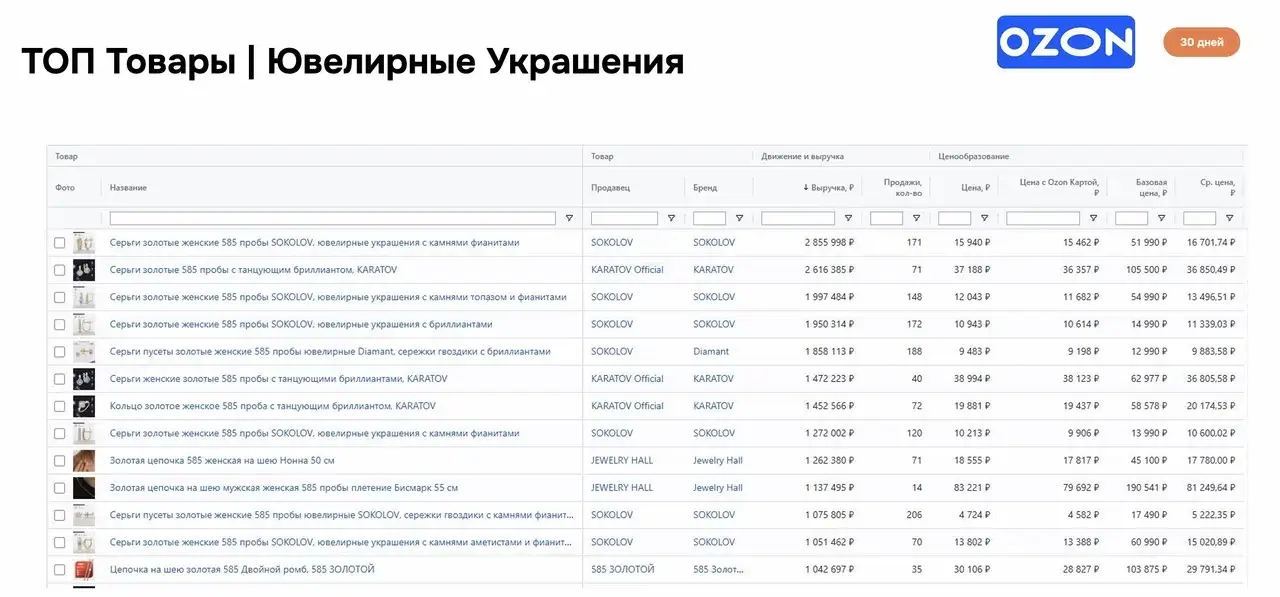Viewport: 1280px width, 597px height.
Task: Click the filter icon under Бренд column
Action: (739, 218)
